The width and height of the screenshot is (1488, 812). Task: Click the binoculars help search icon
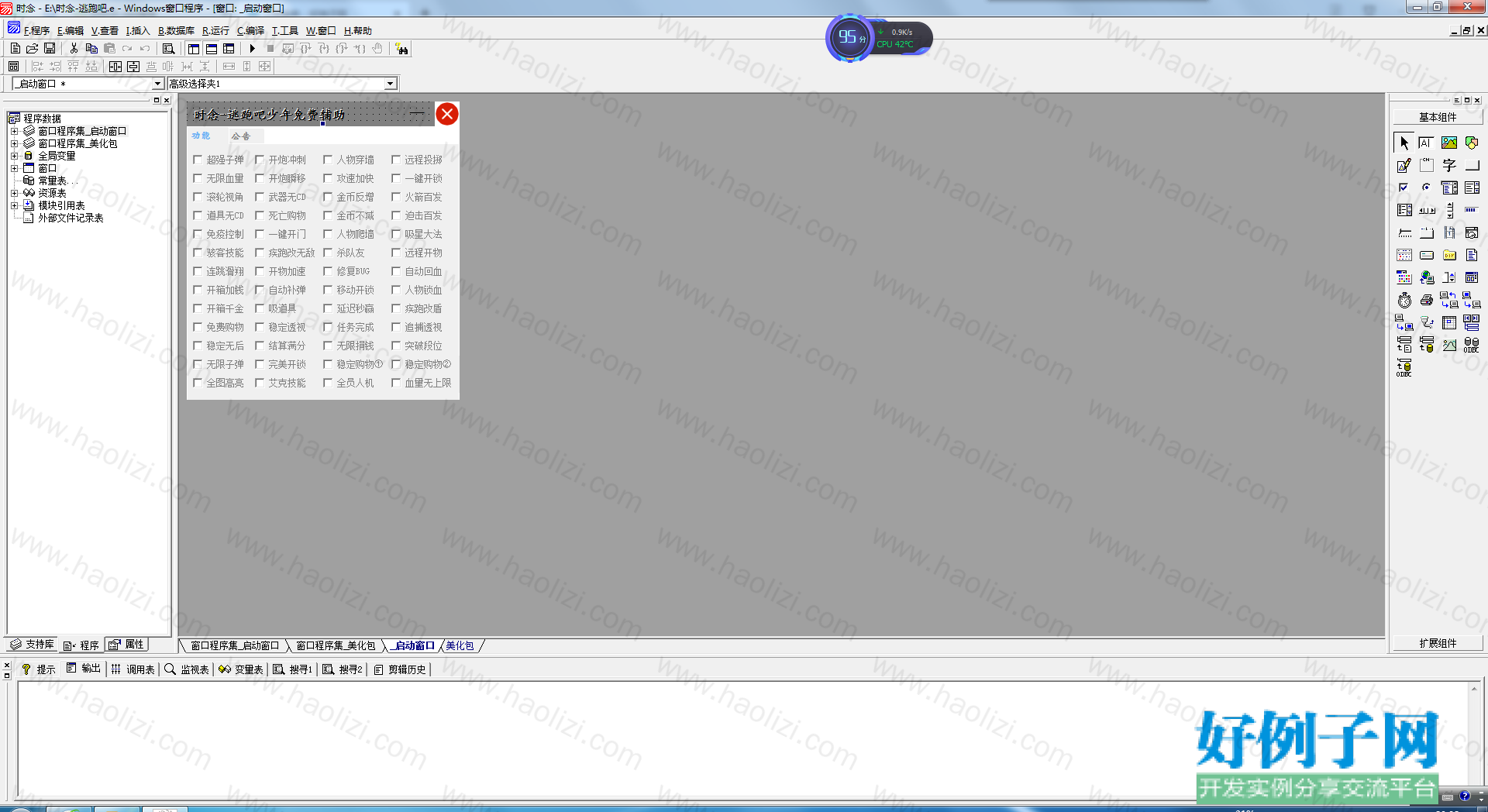pos(401,49)
